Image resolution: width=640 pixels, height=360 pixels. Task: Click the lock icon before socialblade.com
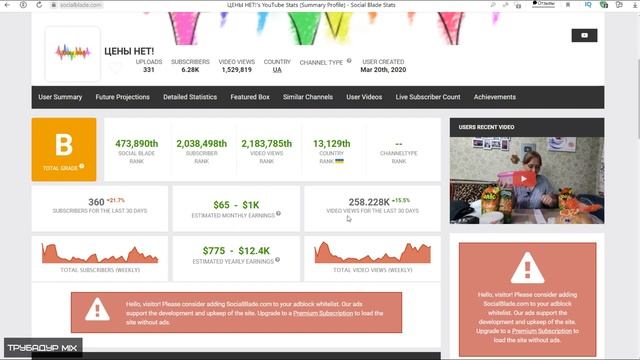(x=53, y=5)
